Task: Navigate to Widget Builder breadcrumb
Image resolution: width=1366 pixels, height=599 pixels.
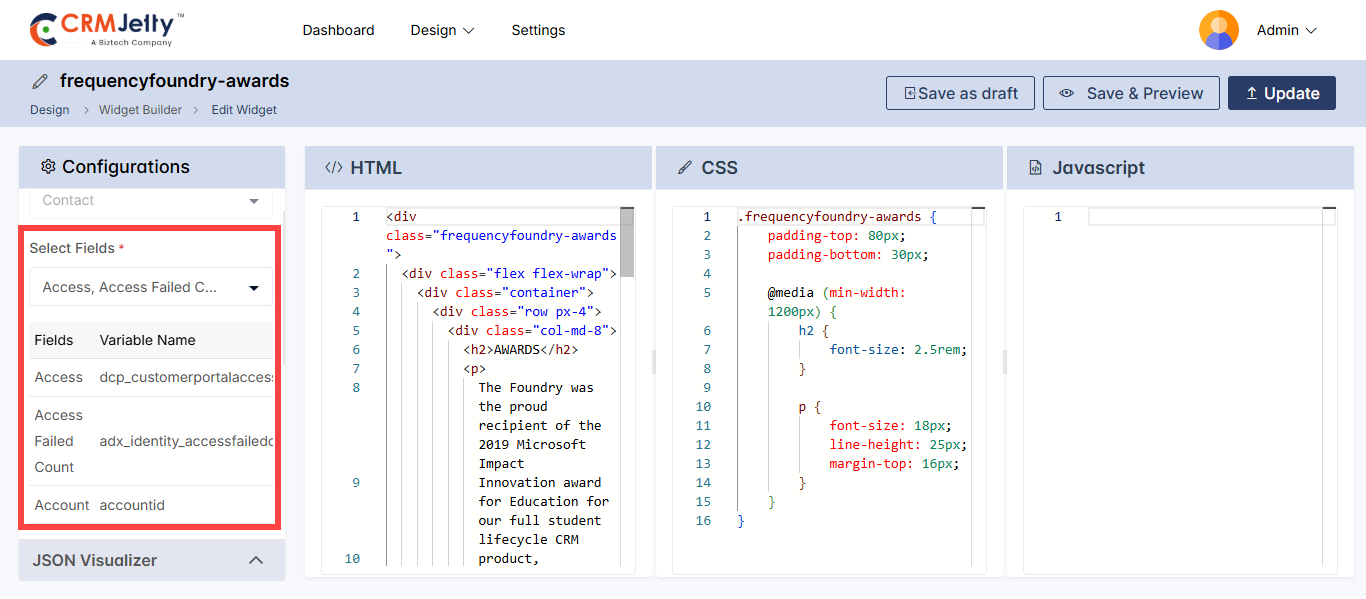Action: 140,110
